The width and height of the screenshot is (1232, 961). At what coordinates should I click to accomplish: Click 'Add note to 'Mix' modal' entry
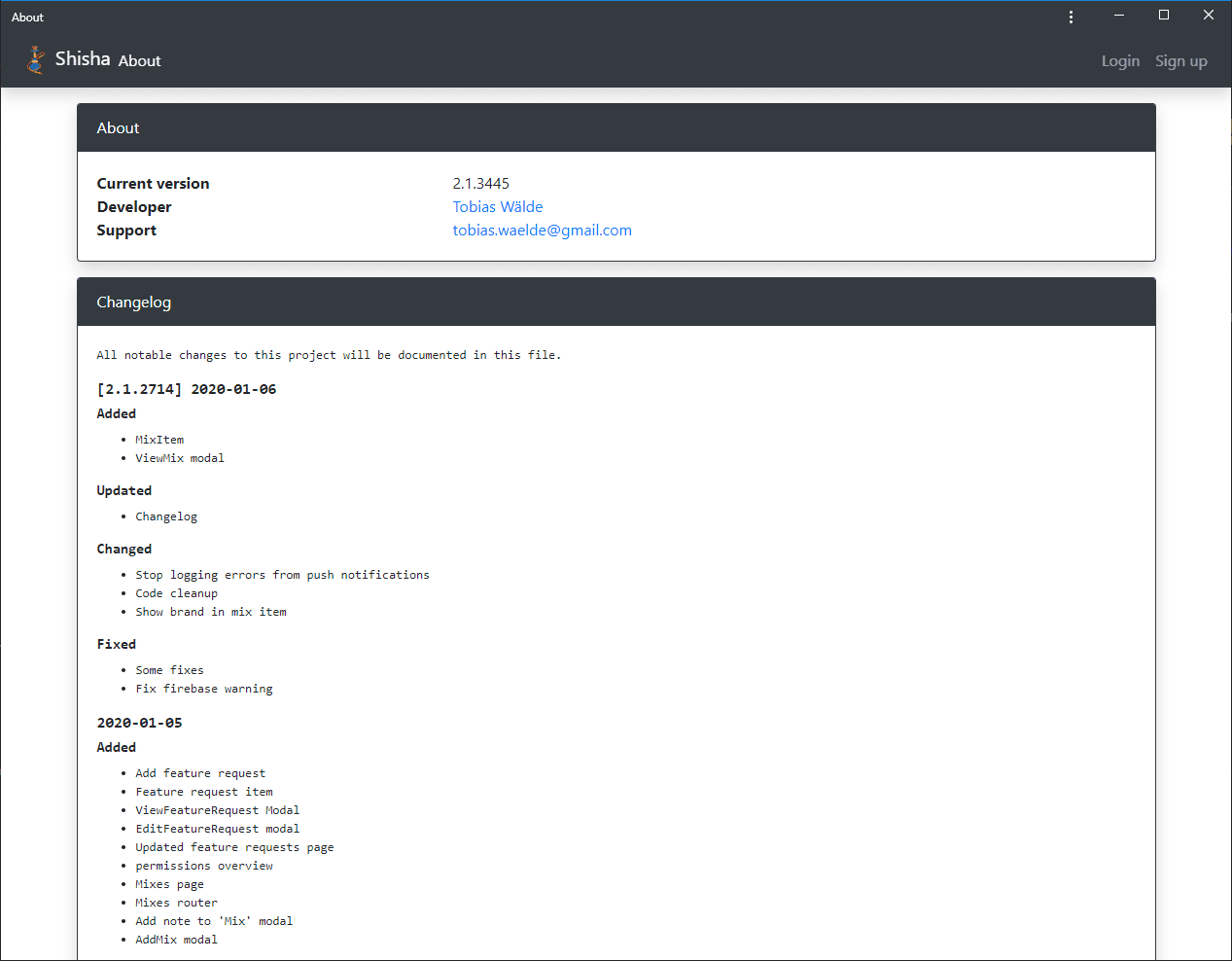(214, 921)
